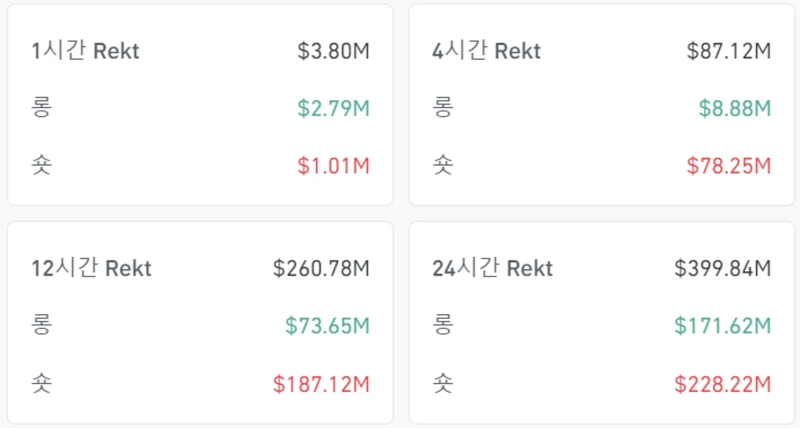Click the red $228.22M short value

pos(722,383)
